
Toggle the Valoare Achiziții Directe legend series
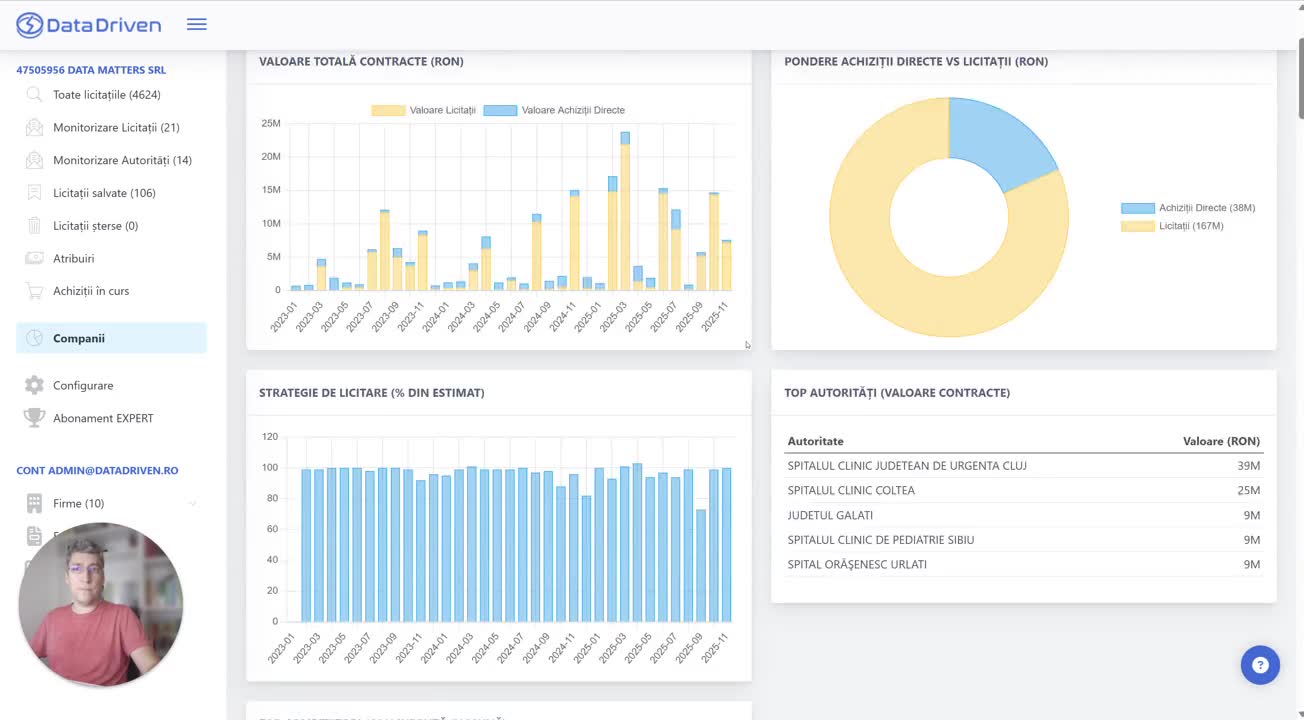pos(555,110)
